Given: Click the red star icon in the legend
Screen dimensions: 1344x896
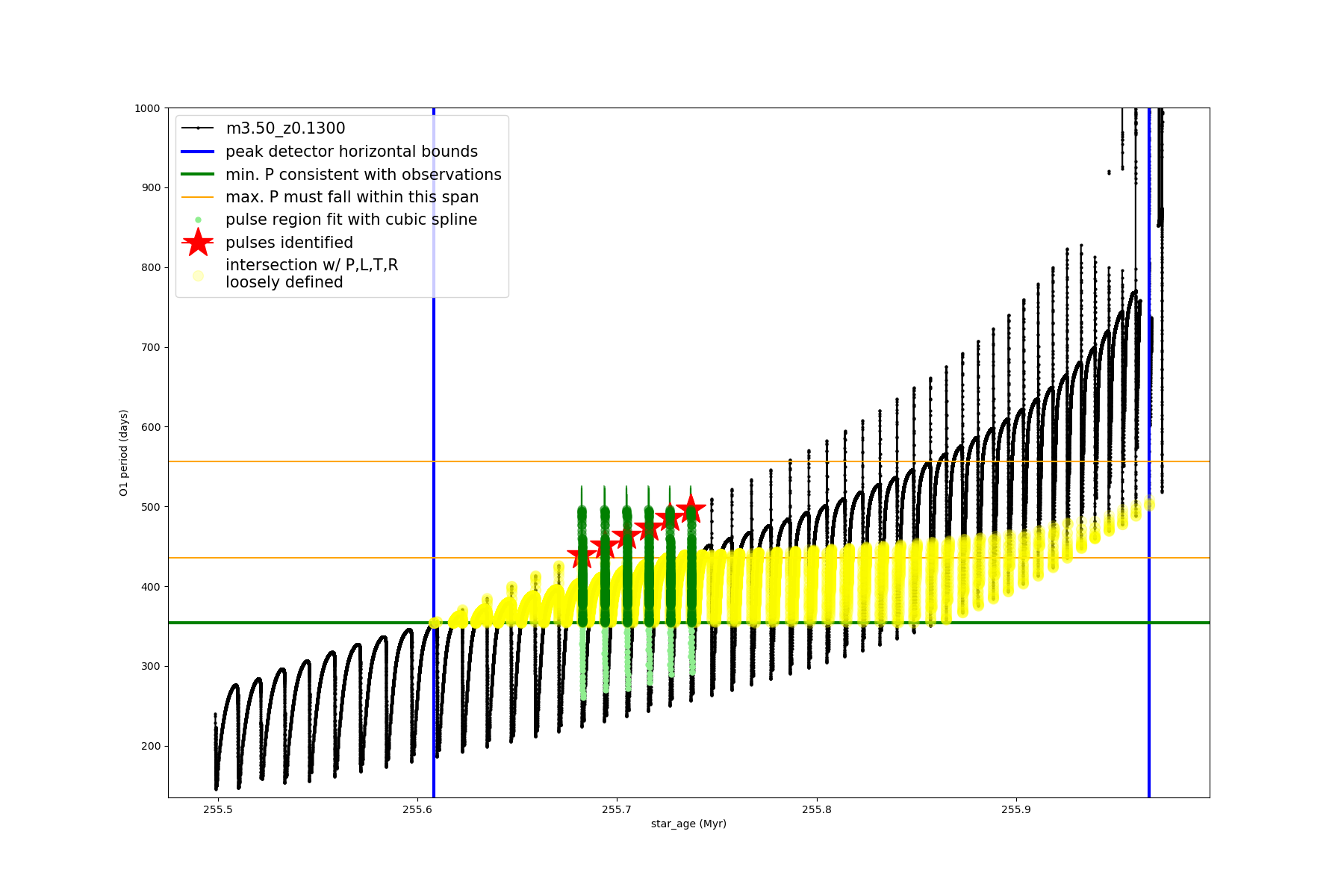Looking at the screenshot, I should pyautogui.click(x=198, y=243).
